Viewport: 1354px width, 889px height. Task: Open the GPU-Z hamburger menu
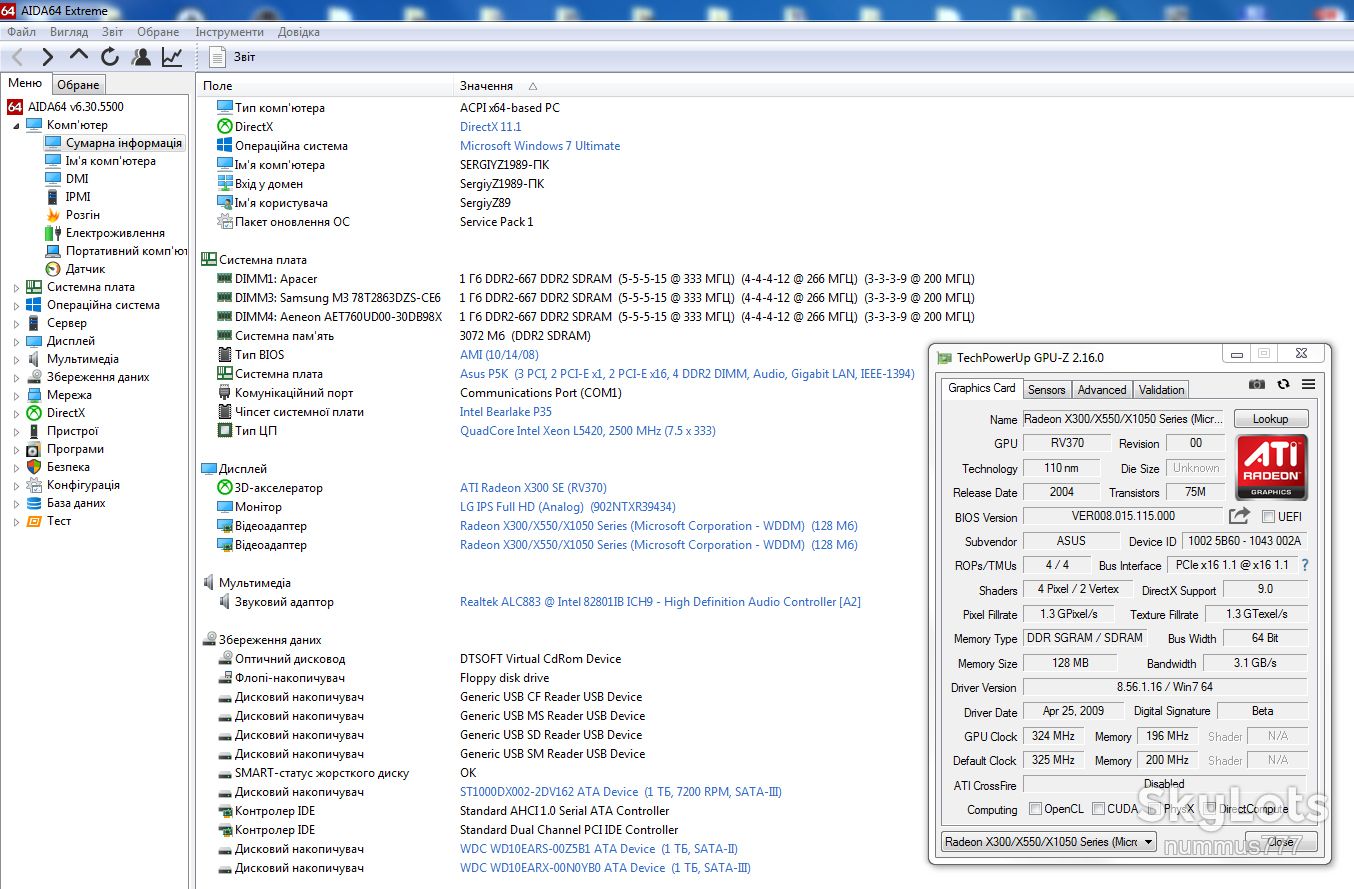(1308, 385)
